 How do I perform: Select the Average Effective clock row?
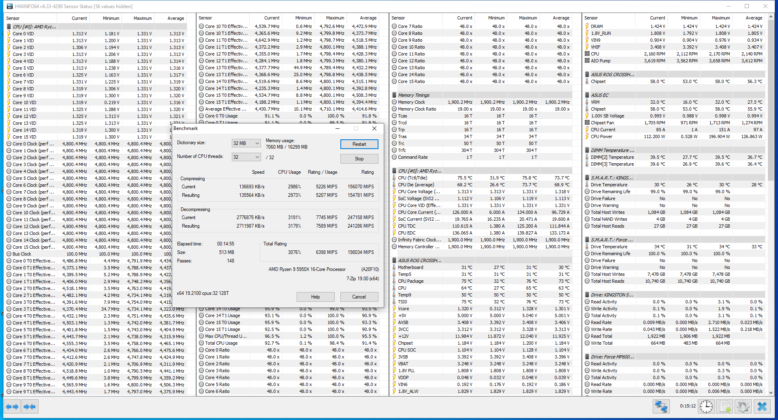coord(289,109)
